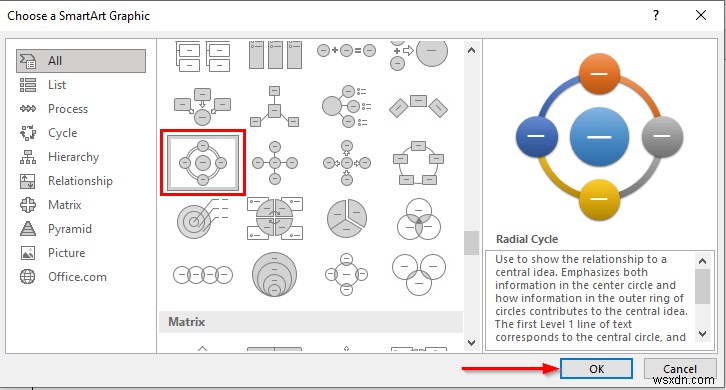Viewport: 726px width, 390px height.
Task: Click the Office.com globe icon
Action: [28, 277]
